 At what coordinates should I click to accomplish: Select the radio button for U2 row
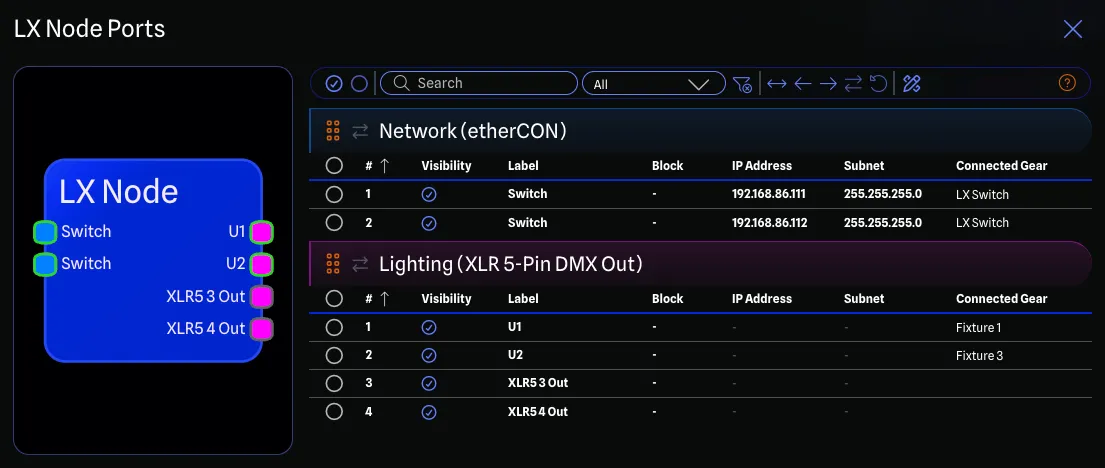pos(334,355)
